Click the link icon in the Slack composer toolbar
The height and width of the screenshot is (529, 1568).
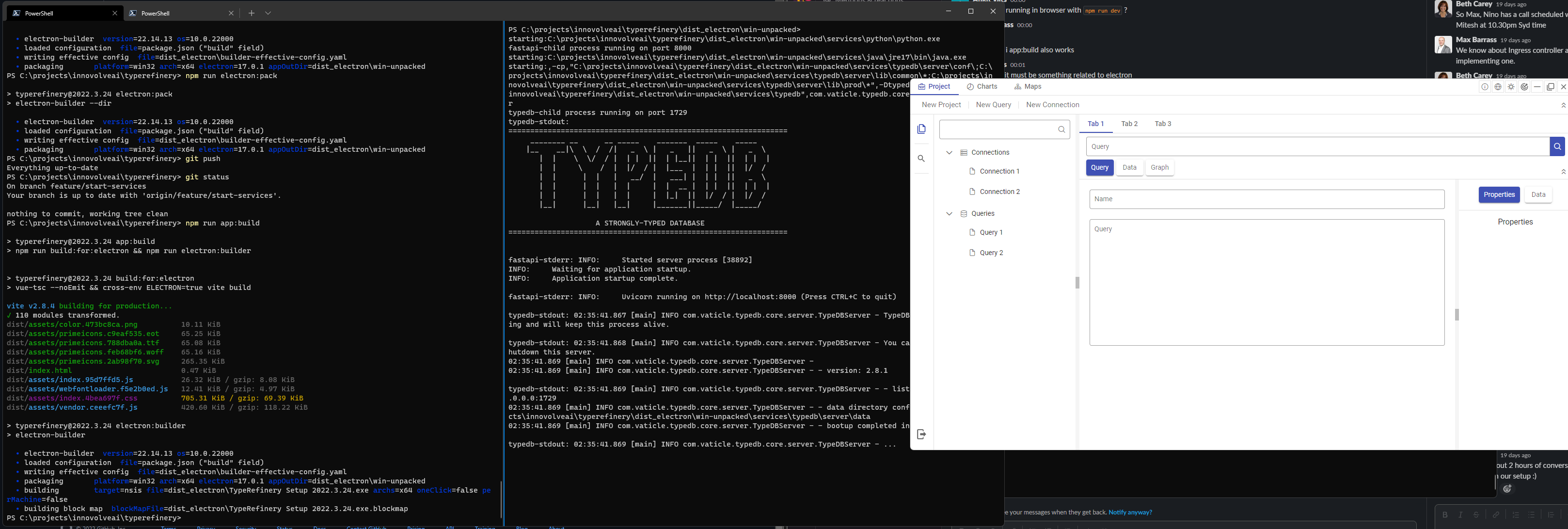1496,515
